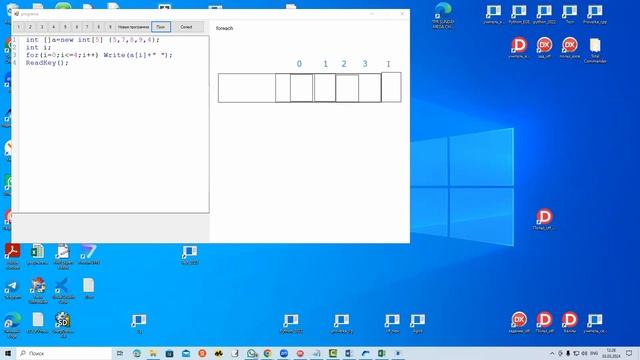Open File Explorer from the taskbar
Viewport: 640px width, 360px height.
pos(153,353)
